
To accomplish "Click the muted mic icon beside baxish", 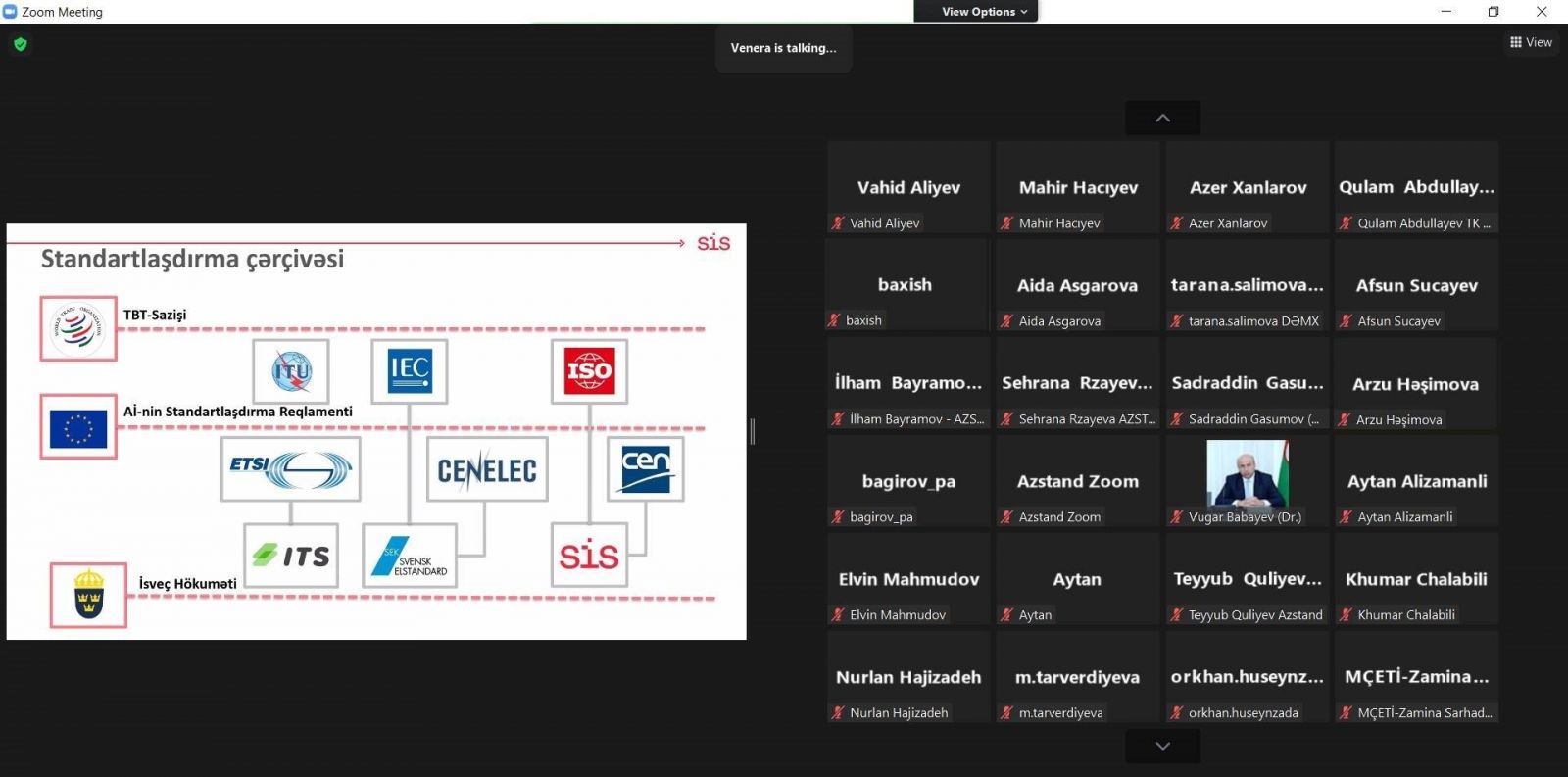I will tap(834, 320).
